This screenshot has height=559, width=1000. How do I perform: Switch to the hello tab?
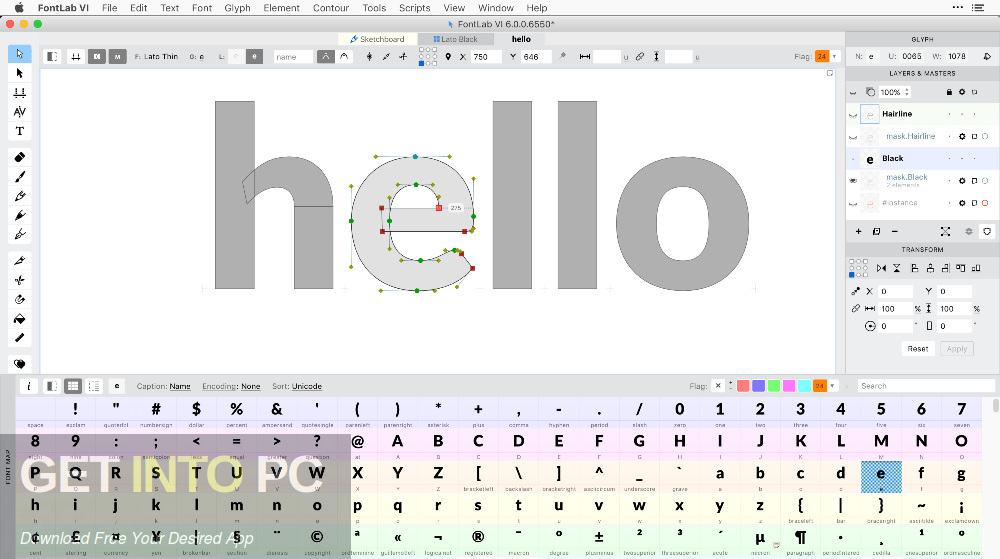[x=521, y=39]
